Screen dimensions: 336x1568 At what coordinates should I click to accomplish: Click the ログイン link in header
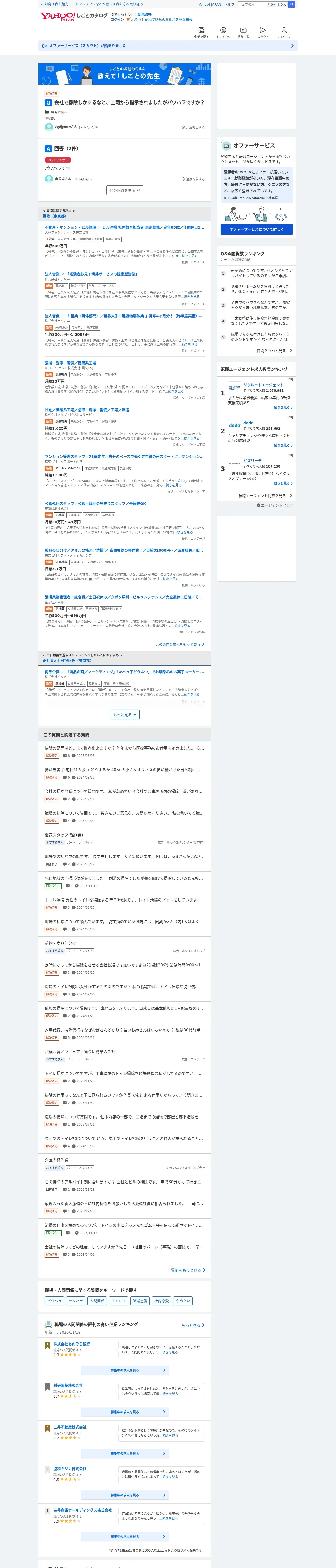tap(117, 20)
